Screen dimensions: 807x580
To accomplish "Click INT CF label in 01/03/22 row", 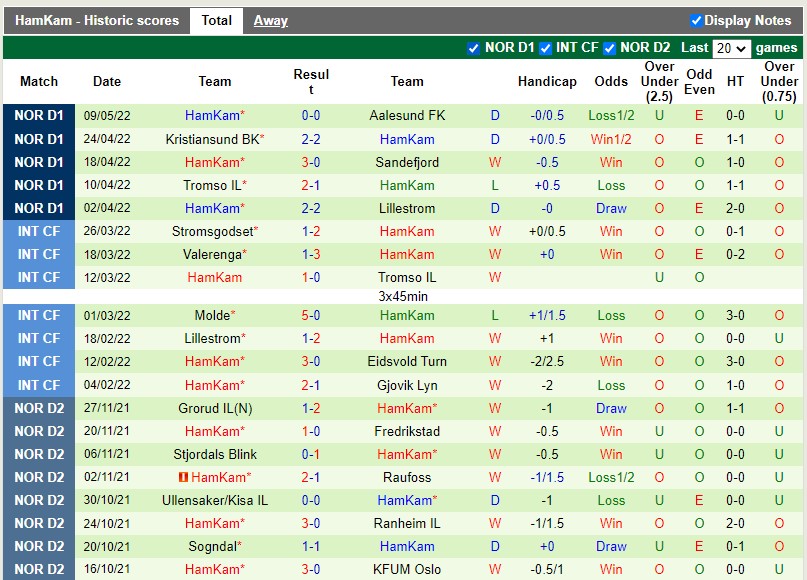I will [39, 315].
